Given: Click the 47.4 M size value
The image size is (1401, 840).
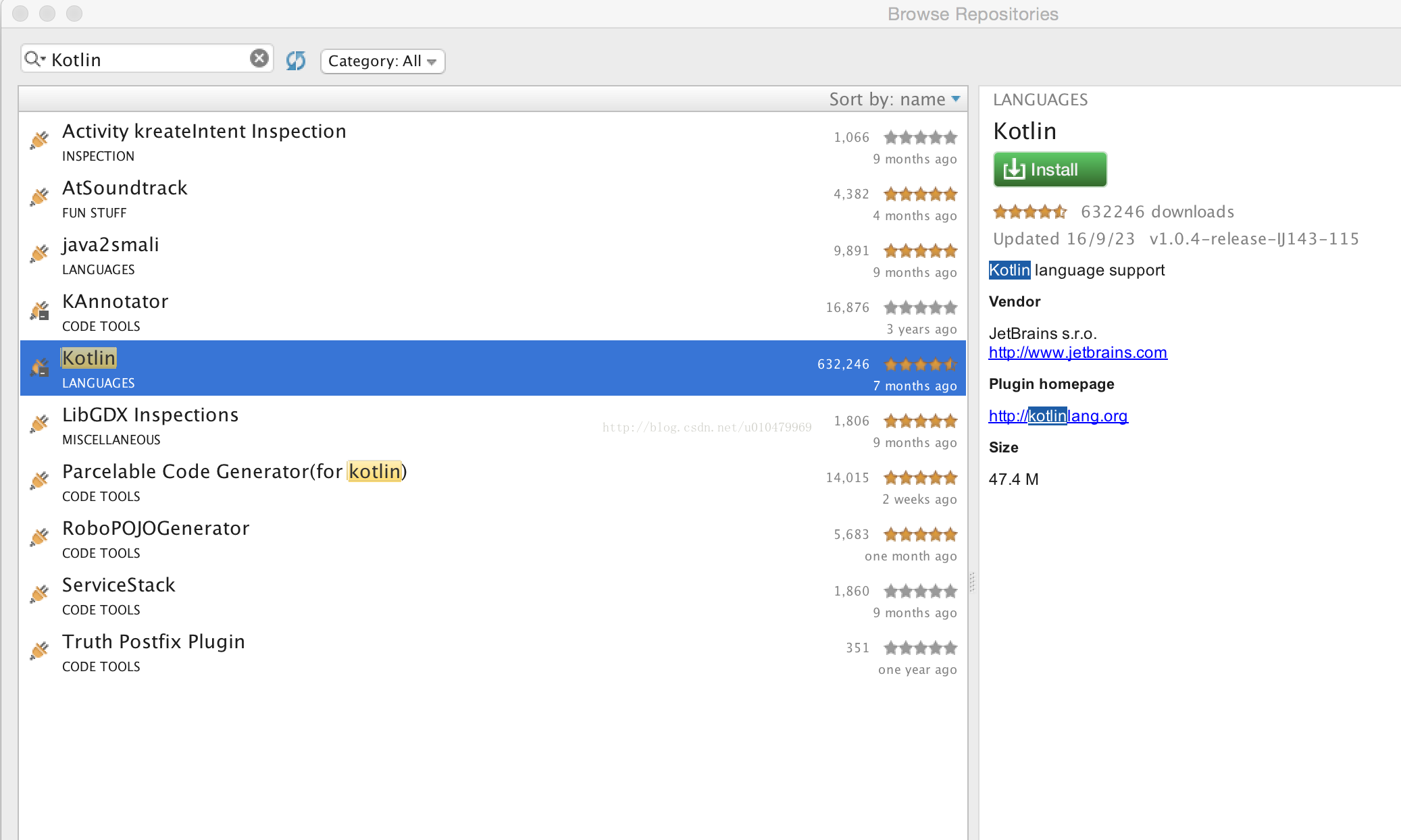Looking at the screenshot, I should click(1014, 479).
